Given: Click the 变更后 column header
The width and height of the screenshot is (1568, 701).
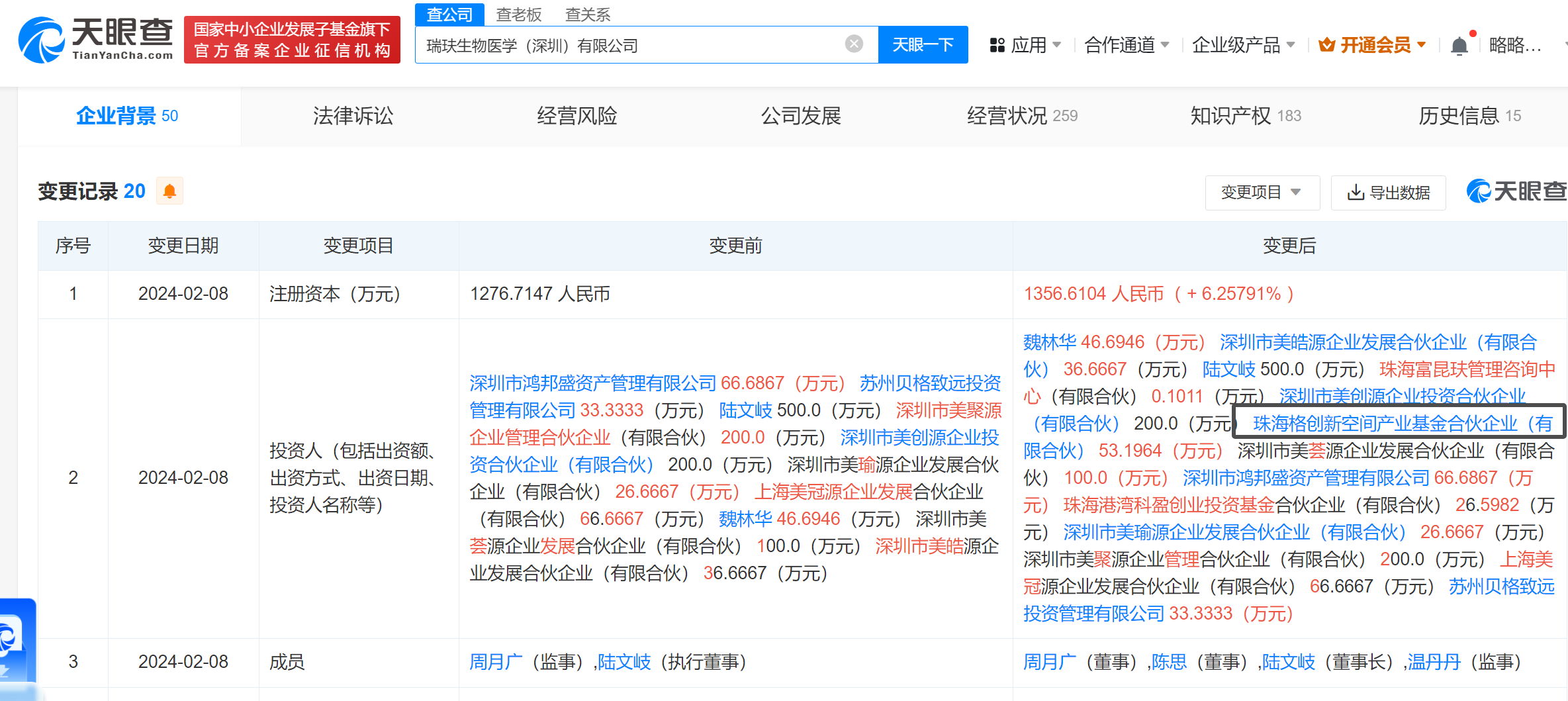Looking at the screenshot, I should pos(1289,246).
